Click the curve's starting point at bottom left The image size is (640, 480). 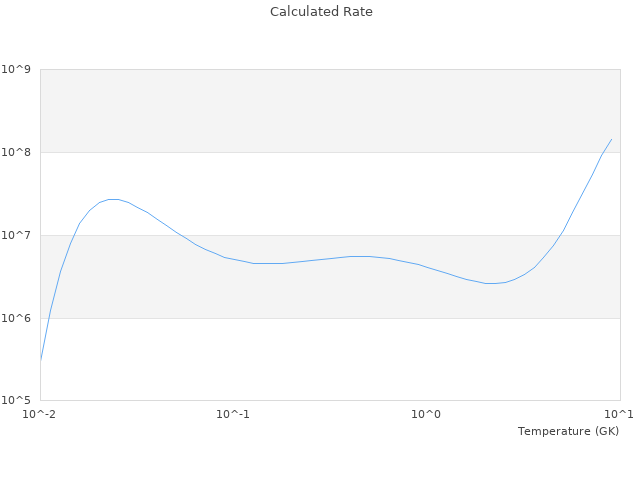pos(41,358)
